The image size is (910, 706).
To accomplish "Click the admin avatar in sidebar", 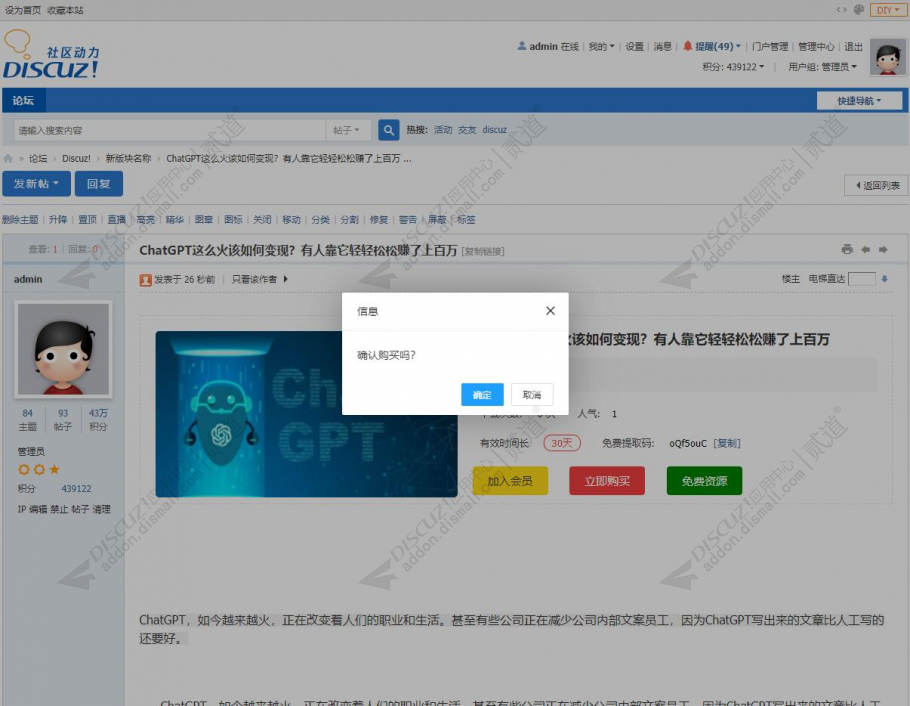I will [63, 349].
